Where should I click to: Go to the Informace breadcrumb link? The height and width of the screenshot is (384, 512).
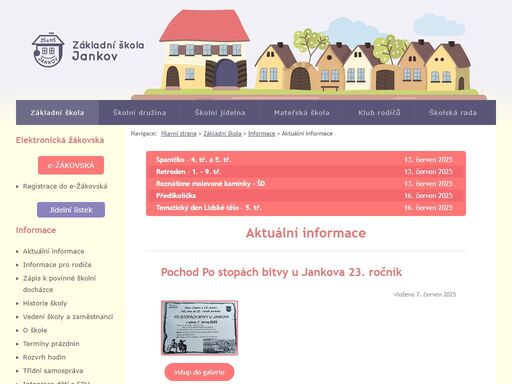click(262, 134)
